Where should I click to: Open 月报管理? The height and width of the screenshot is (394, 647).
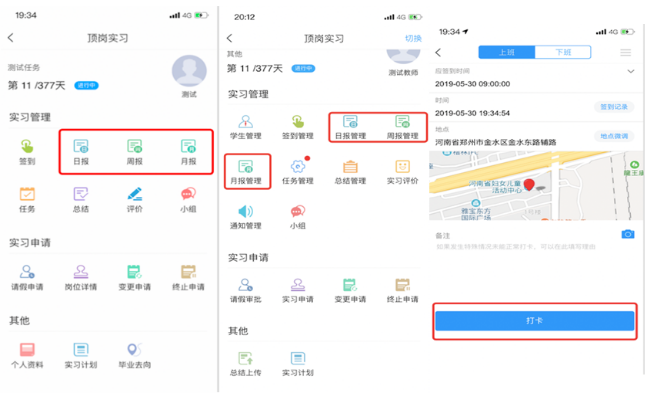click(x=246, y=172)
